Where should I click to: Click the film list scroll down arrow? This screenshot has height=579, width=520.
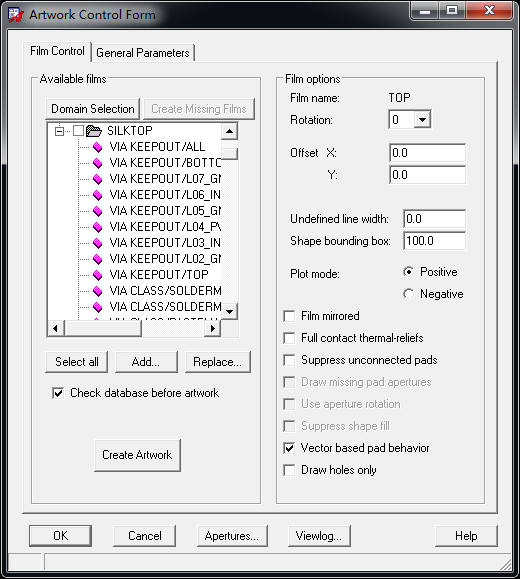pyautogui.click(x=229, y=312)
